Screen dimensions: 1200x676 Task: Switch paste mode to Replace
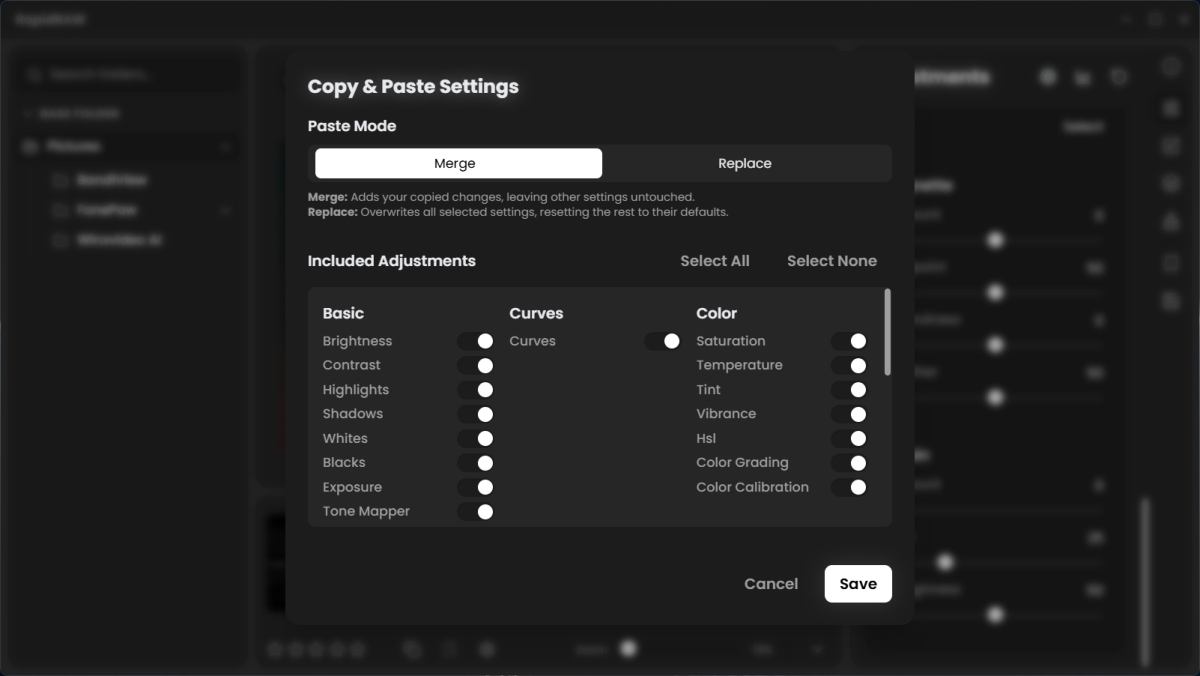[745, 163]
